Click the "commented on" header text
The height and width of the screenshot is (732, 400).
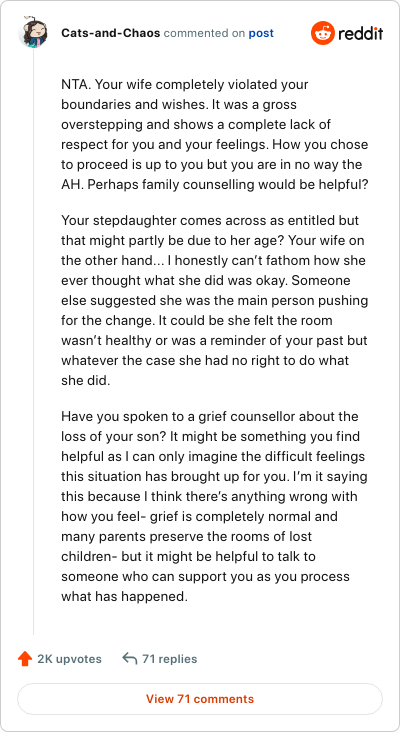[x=204, y=34]
